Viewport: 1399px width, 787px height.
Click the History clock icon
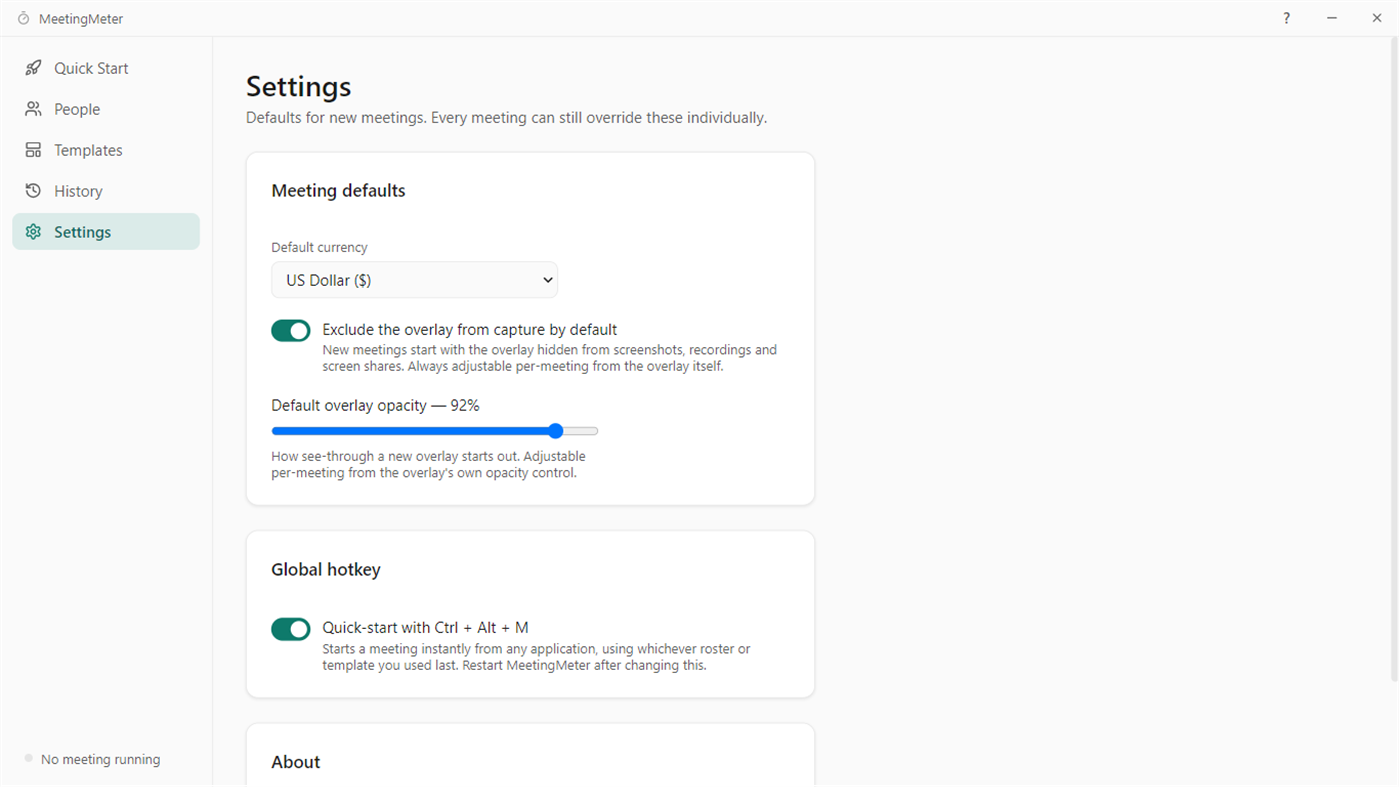click(33, 191)
